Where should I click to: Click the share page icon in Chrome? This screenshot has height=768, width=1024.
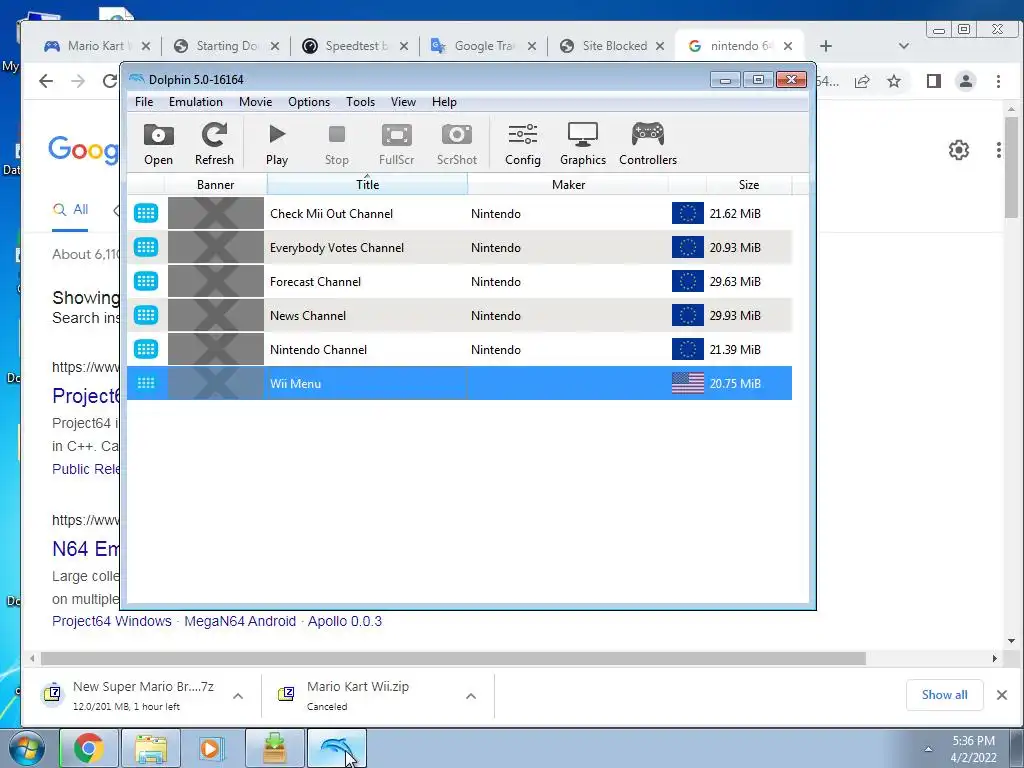pyautogui.click(x=862, y=81)
